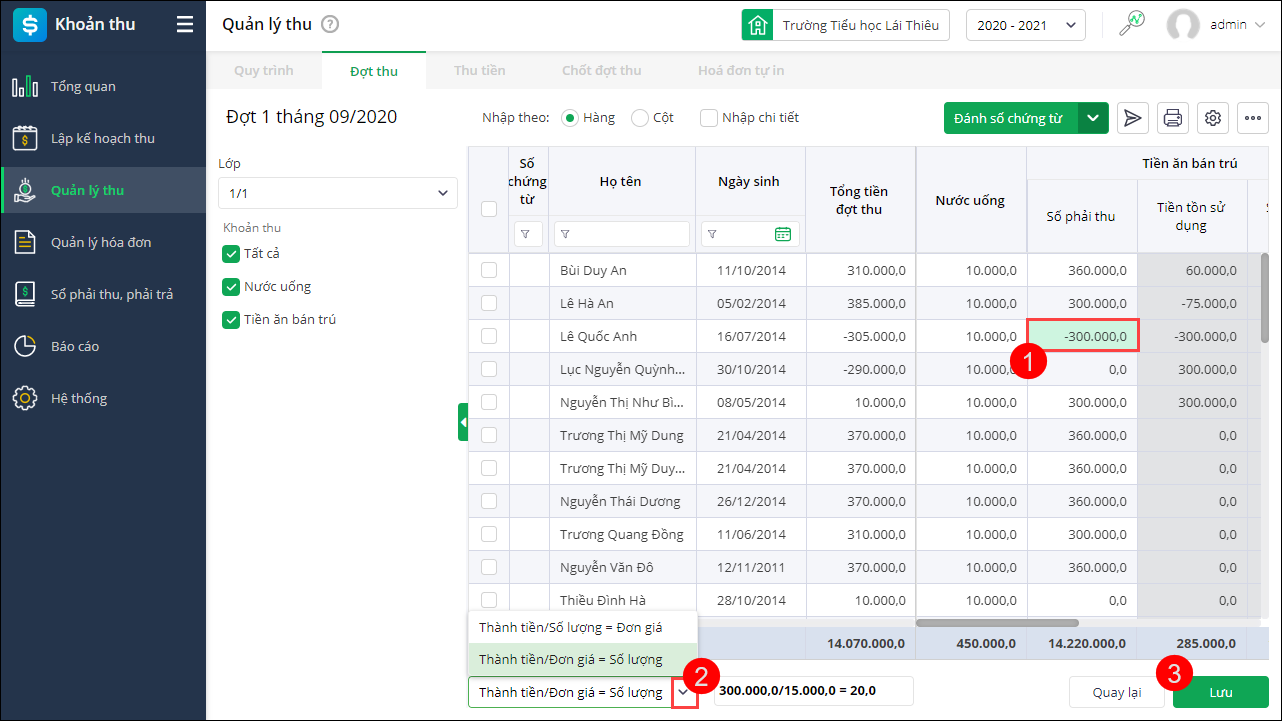
Task: Enable the Nhập chi tiết checkbox
Action: pos(709,118)
